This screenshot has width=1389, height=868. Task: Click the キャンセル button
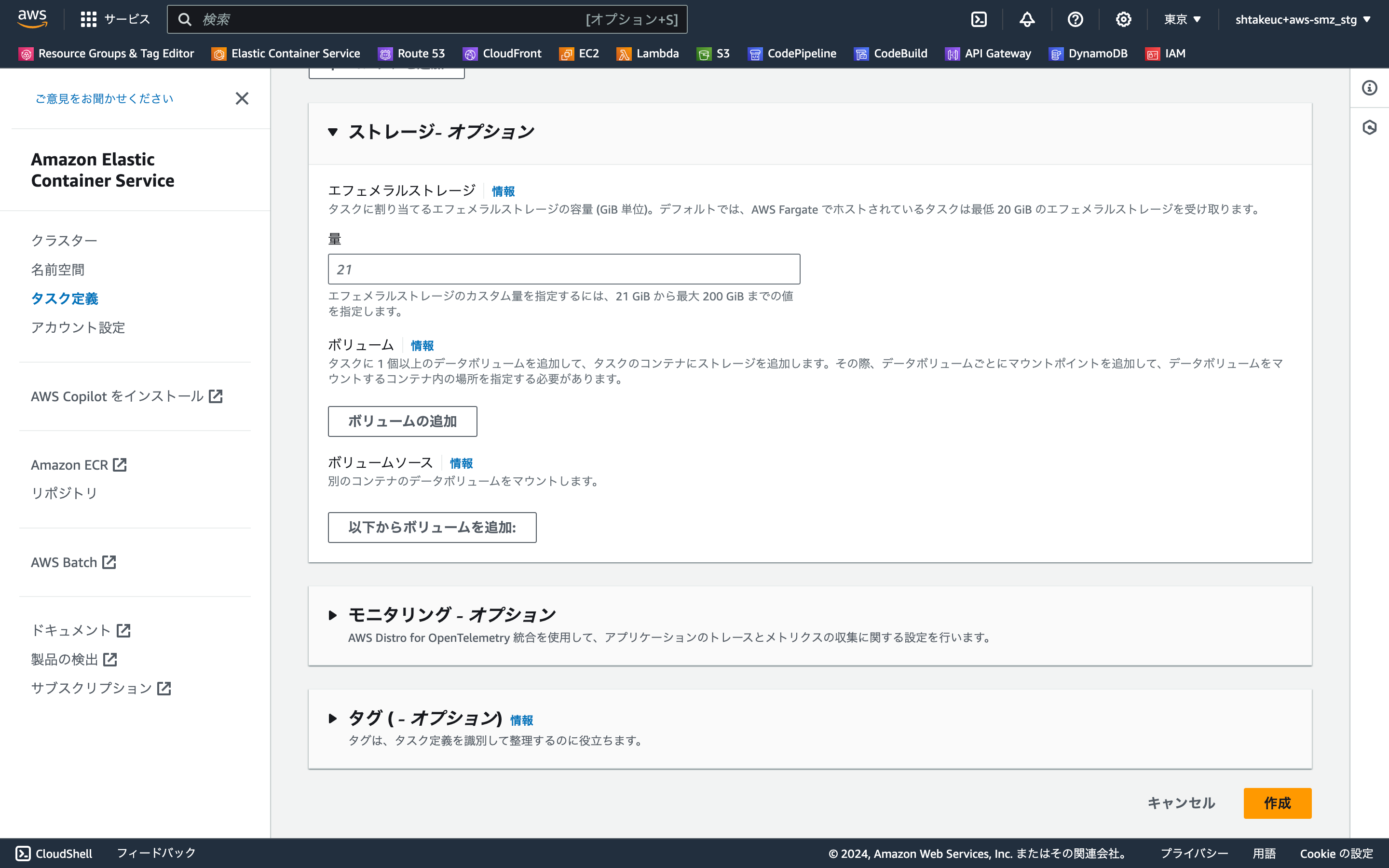tap(1181, 803)
